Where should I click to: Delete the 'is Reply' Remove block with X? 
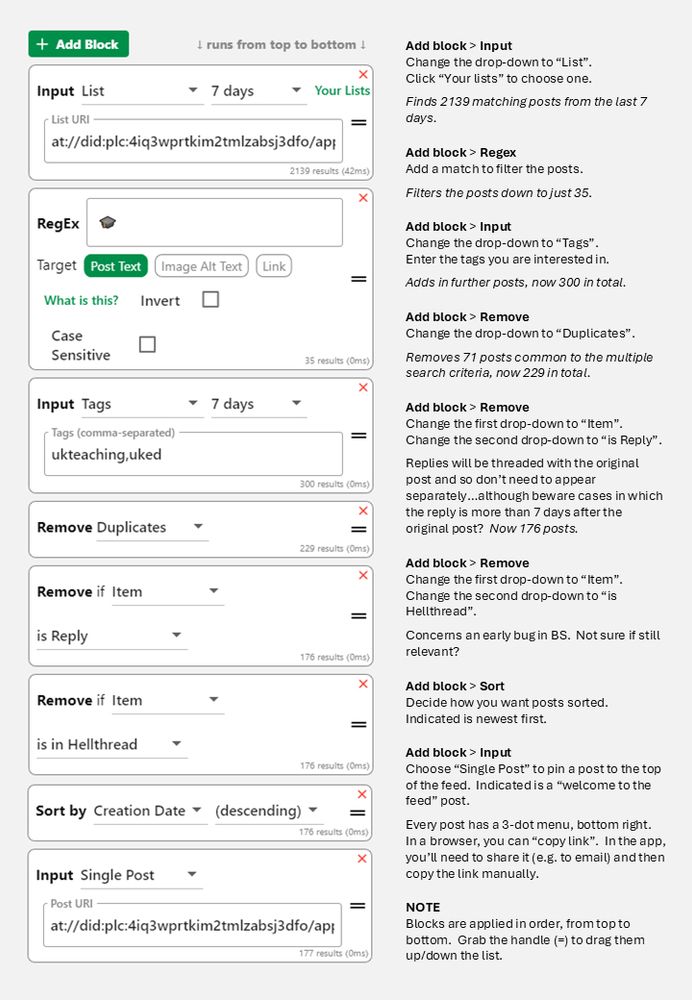pos(363,575)
